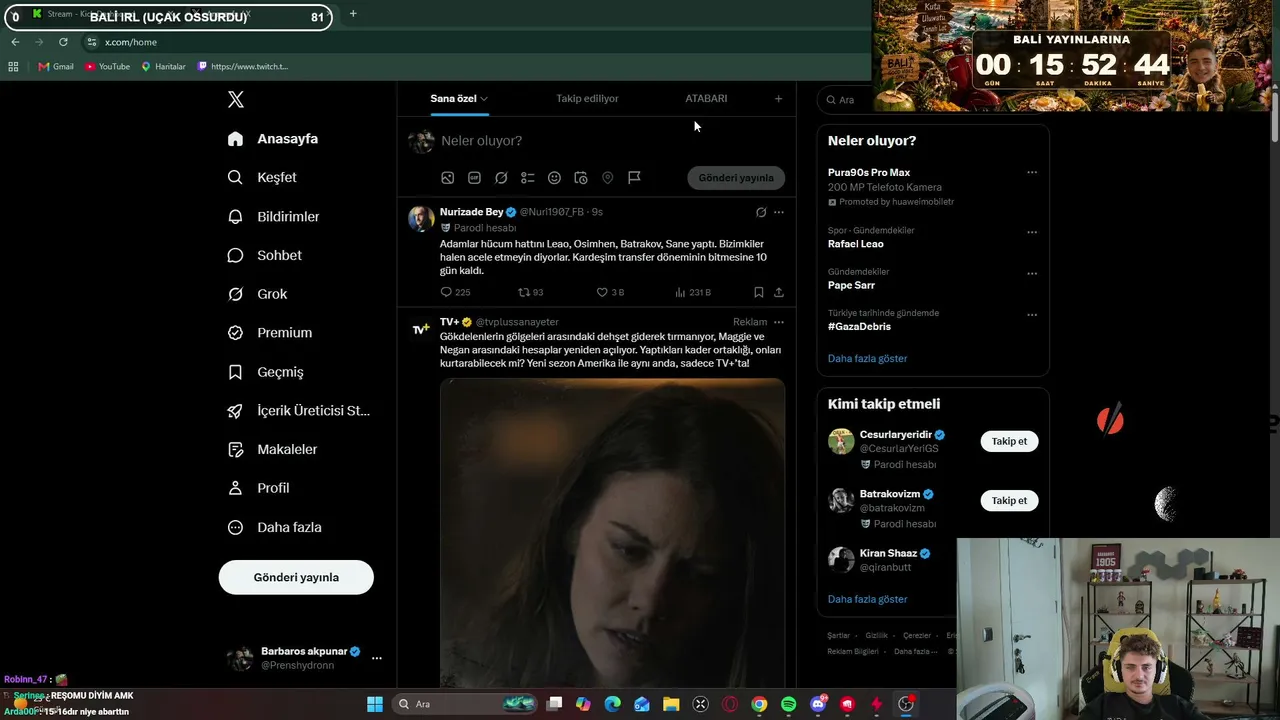The height and width of the screenshot is (720, 1280).
Task: Switch to the Takip ediliyor tab
Action: (587, 98)
